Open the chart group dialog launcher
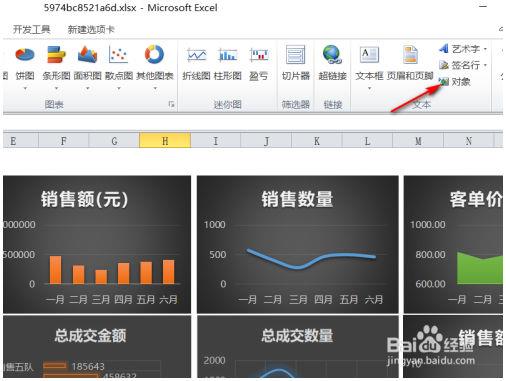The width and height of the screenshot is (506, 381). 171,104
